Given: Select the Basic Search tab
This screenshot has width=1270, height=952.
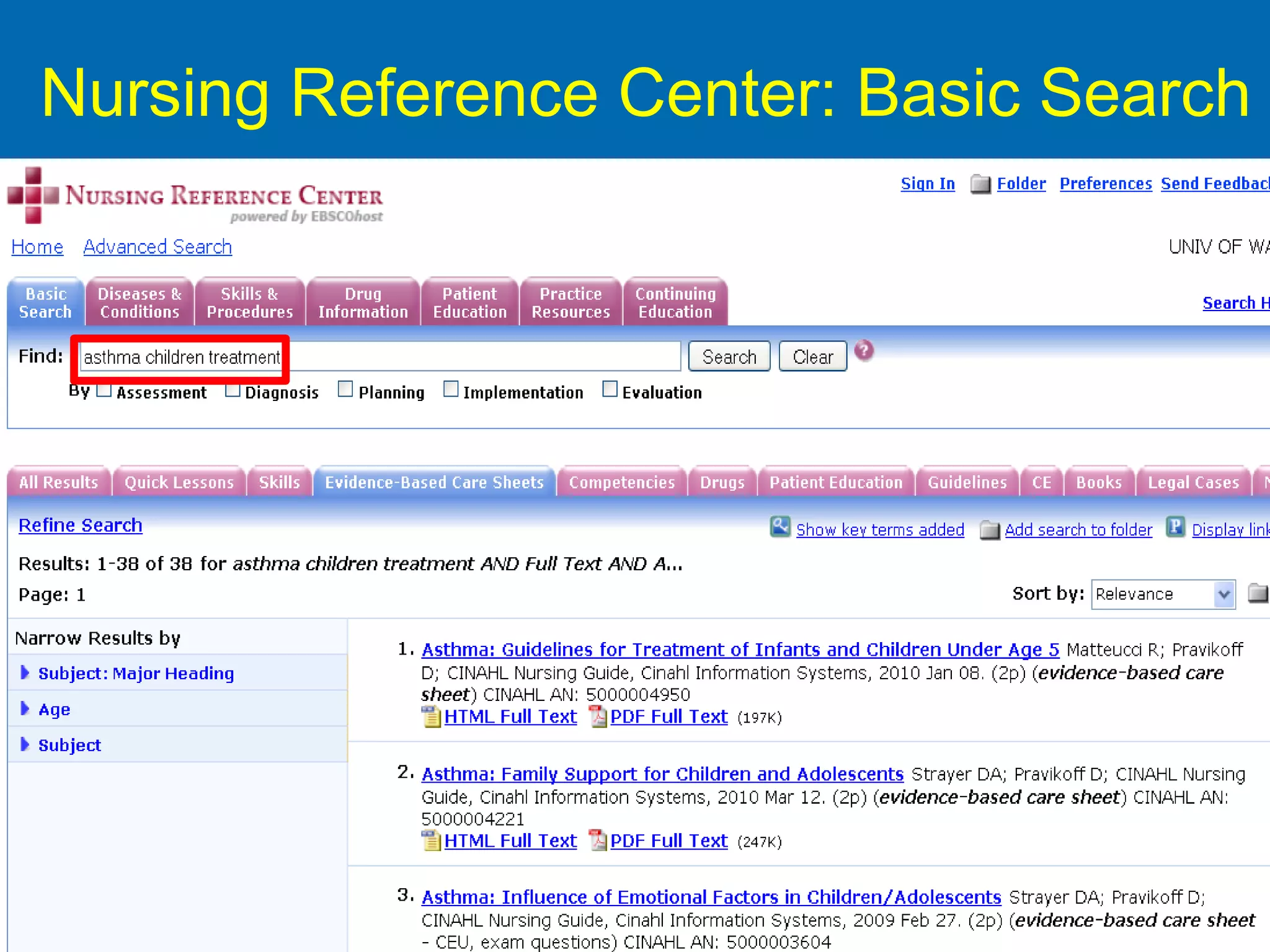Looking at the screenshot, I should coord(45,302).
